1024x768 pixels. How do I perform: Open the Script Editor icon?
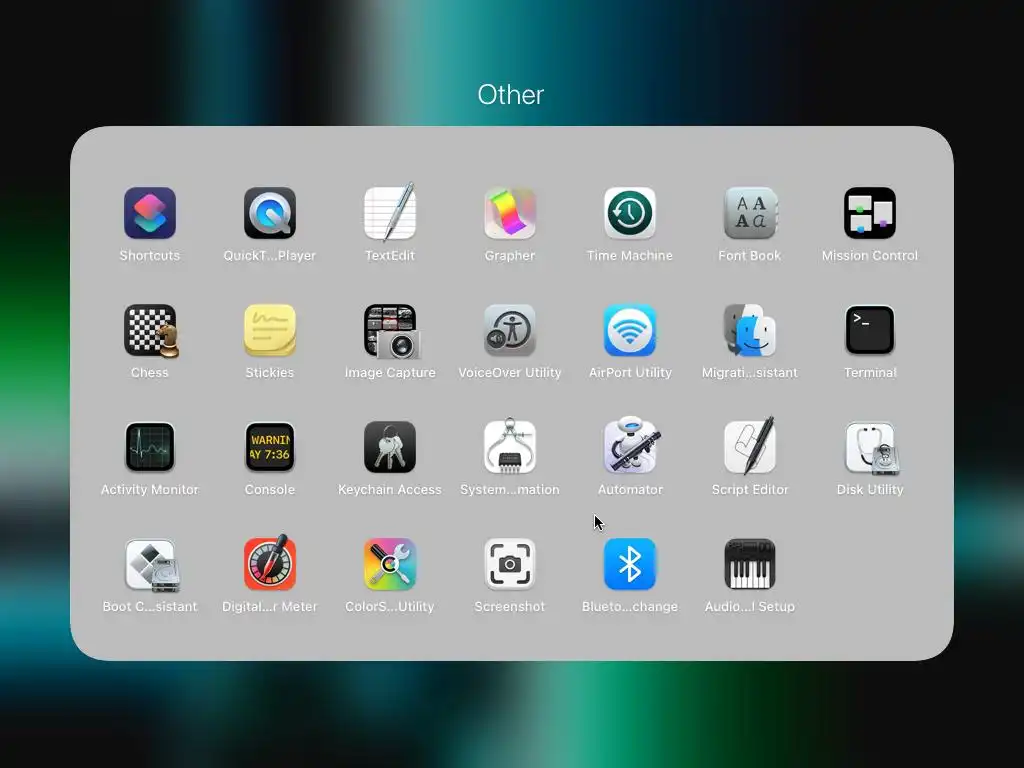point(750,445)
